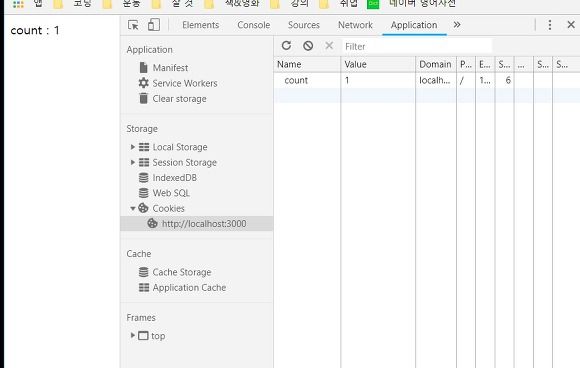Delete selected cookie with the X icon
The height and width of the screenshot is (368, 580).
[329, 45]
